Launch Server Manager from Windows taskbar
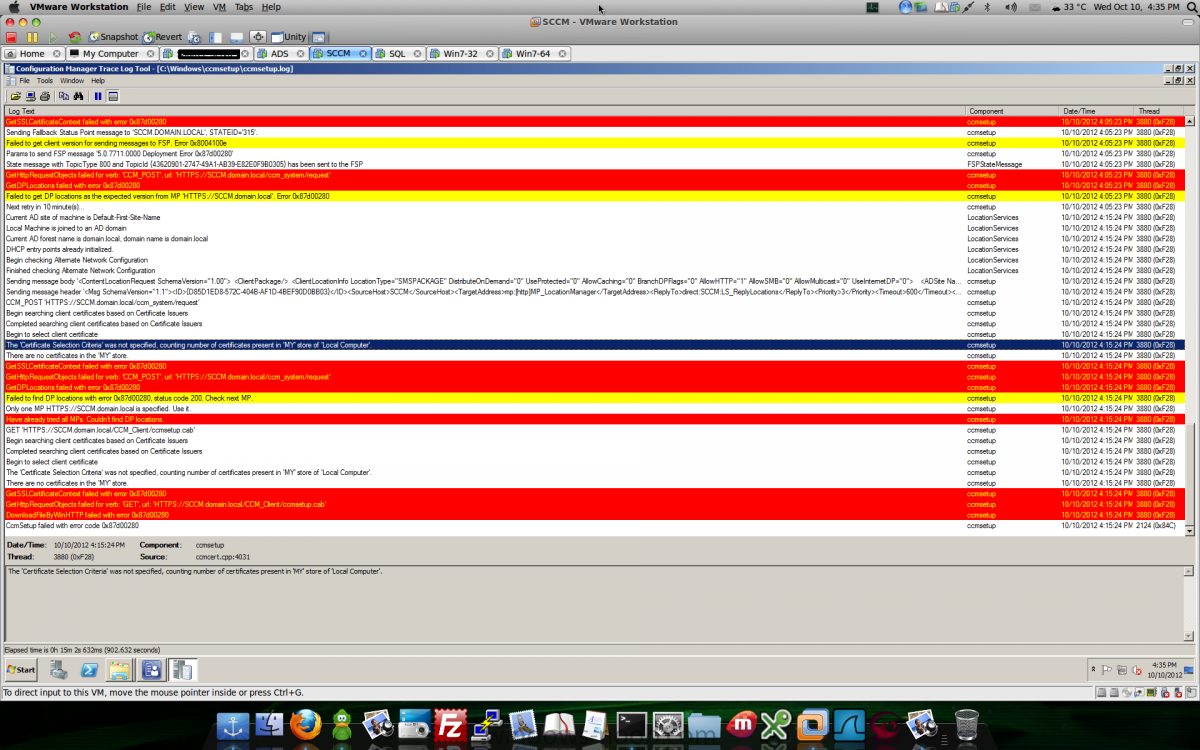The height and width of the screenshot is (750, 1200). pyautogui.click(x=59, y=670)
